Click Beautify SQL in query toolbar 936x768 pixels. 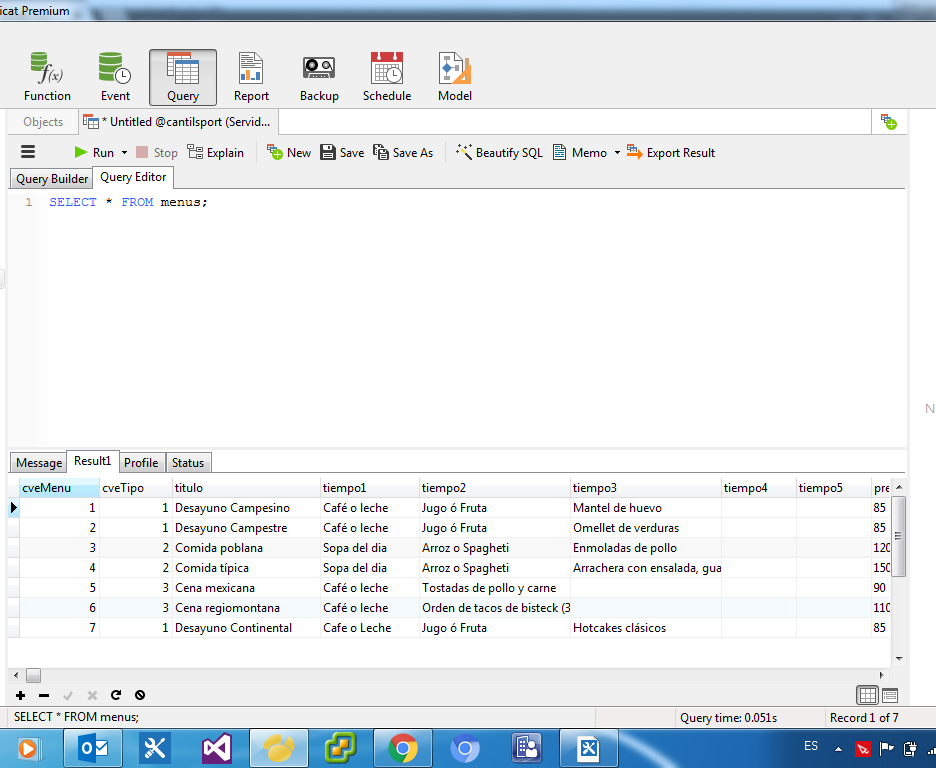[499, 153]
